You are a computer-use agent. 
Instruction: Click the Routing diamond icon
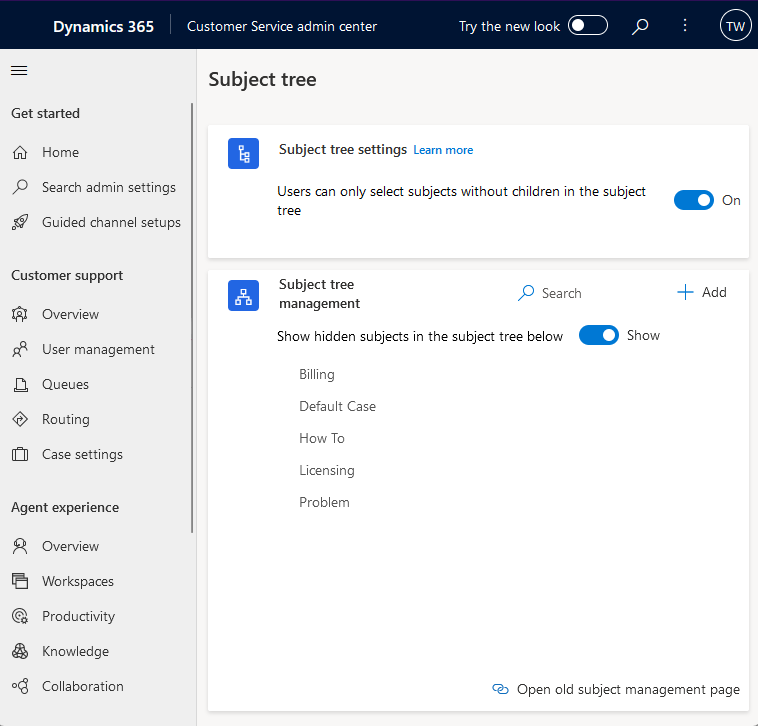[x=20, y=419]
